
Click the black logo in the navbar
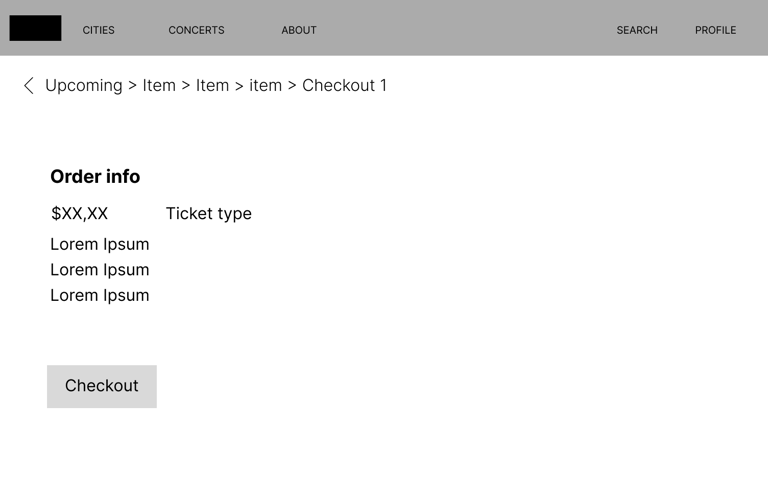point(35,29)
